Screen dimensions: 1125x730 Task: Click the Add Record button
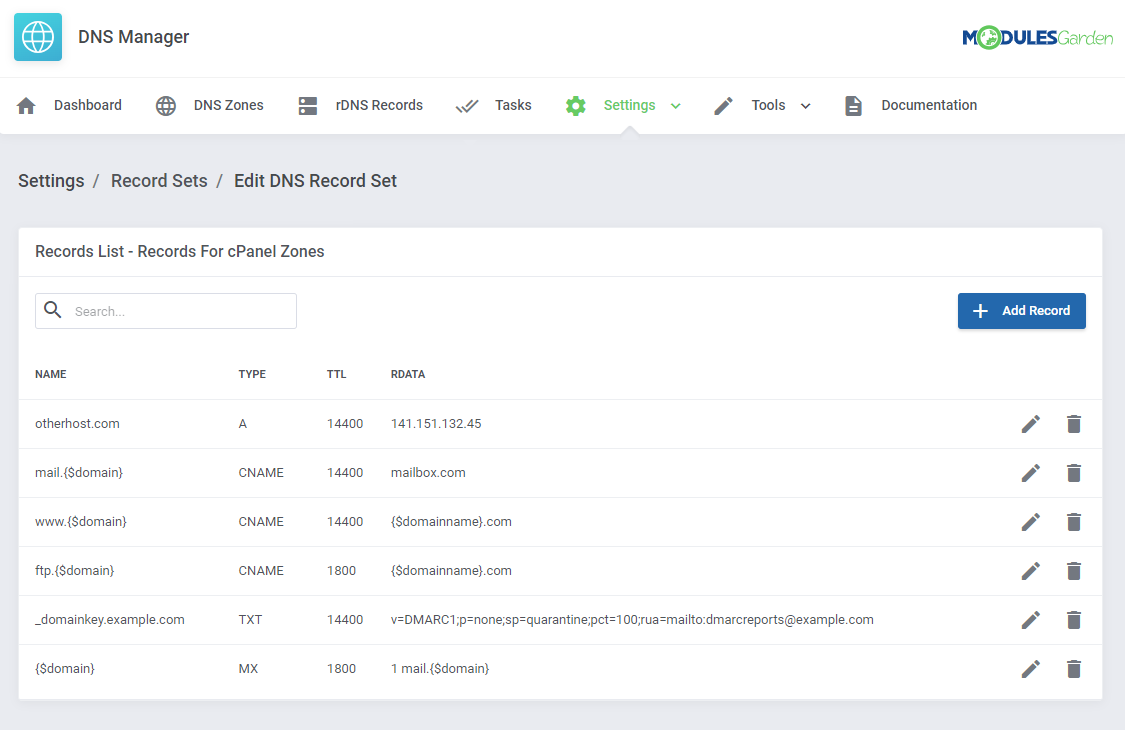pos(1022,311)
